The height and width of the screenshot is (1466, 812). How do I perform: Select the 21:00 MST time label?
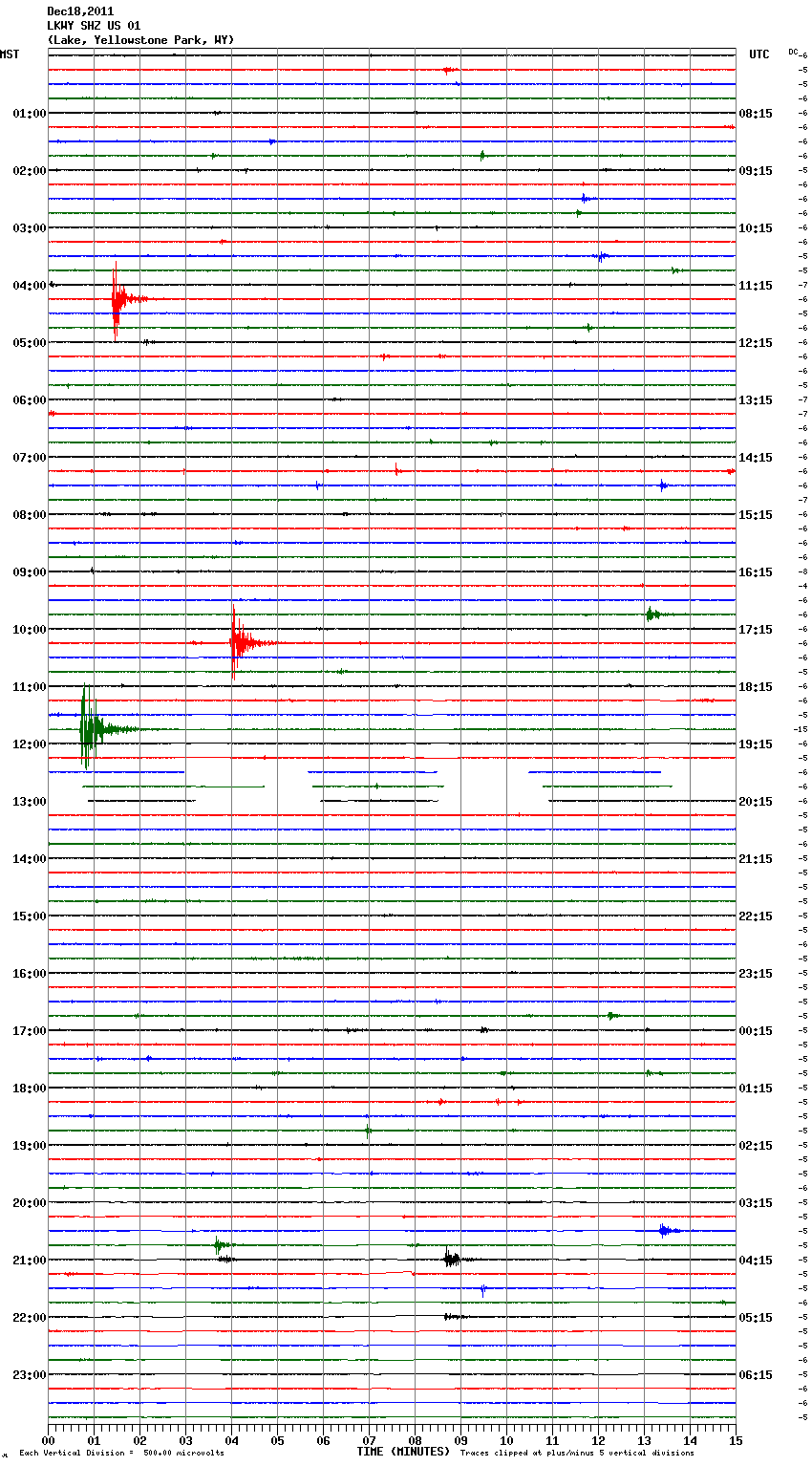(29, 1261)
